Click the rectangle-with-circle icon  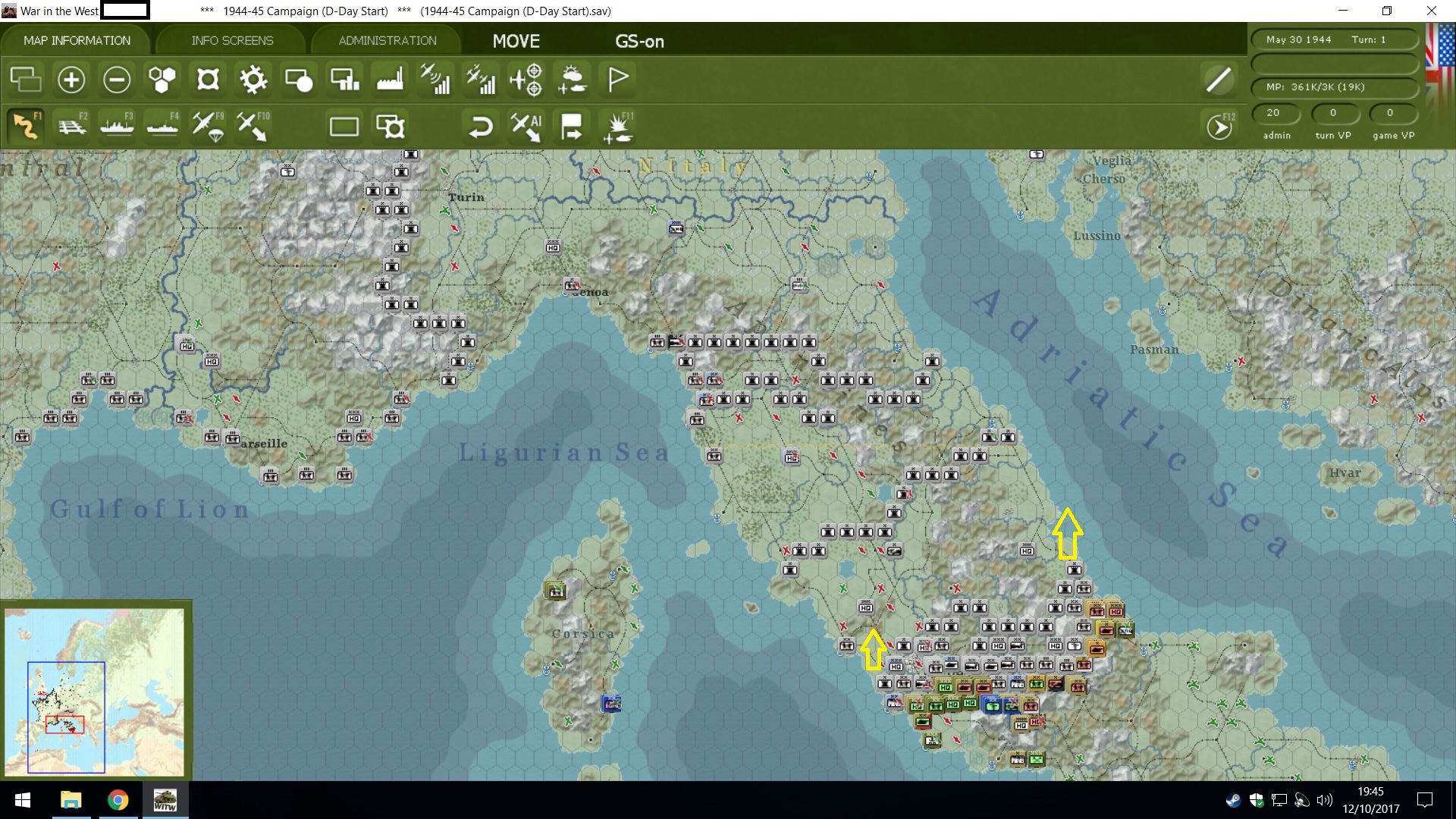click(x=298, y=79)
